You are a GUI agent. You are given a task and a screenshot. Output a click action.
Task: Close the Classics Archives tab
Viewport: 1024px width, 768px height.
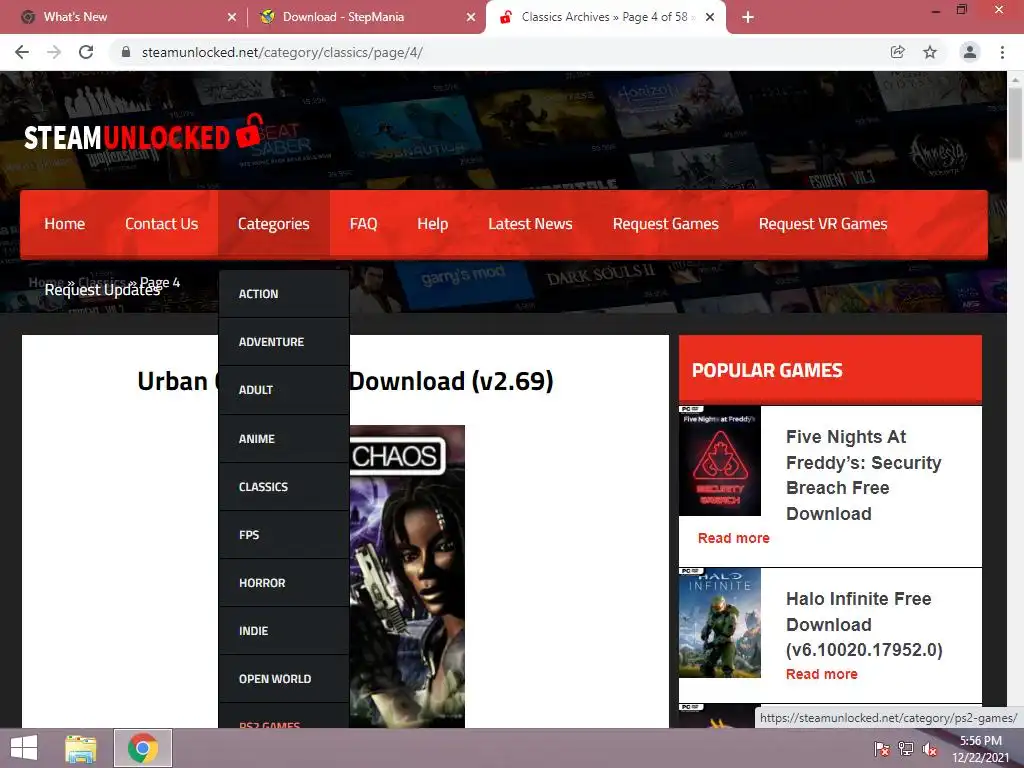click(x=710, y=17)
